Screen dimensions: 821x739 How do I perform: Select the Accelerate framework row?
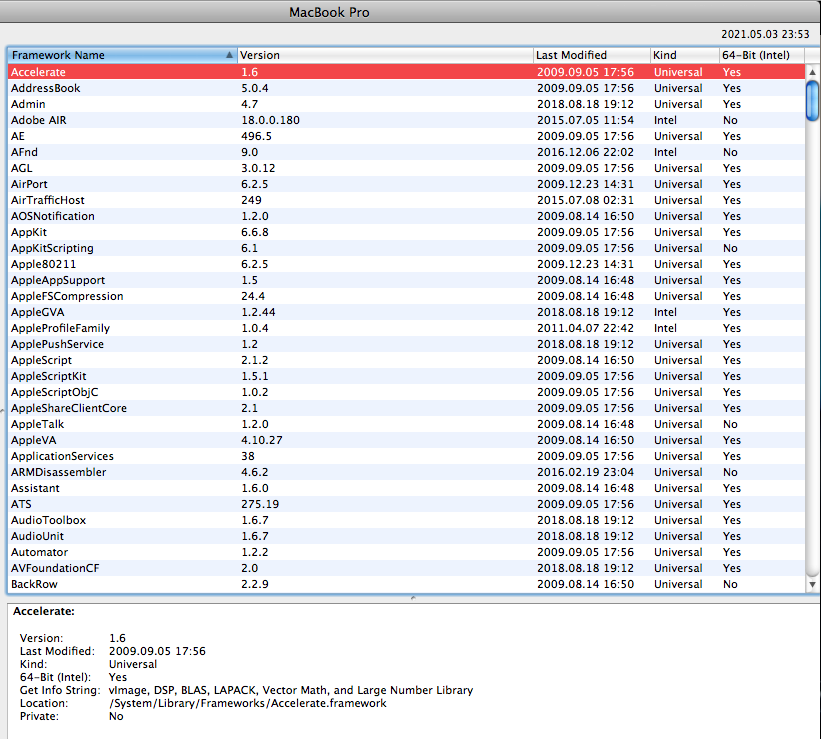[x=406, y=72]
